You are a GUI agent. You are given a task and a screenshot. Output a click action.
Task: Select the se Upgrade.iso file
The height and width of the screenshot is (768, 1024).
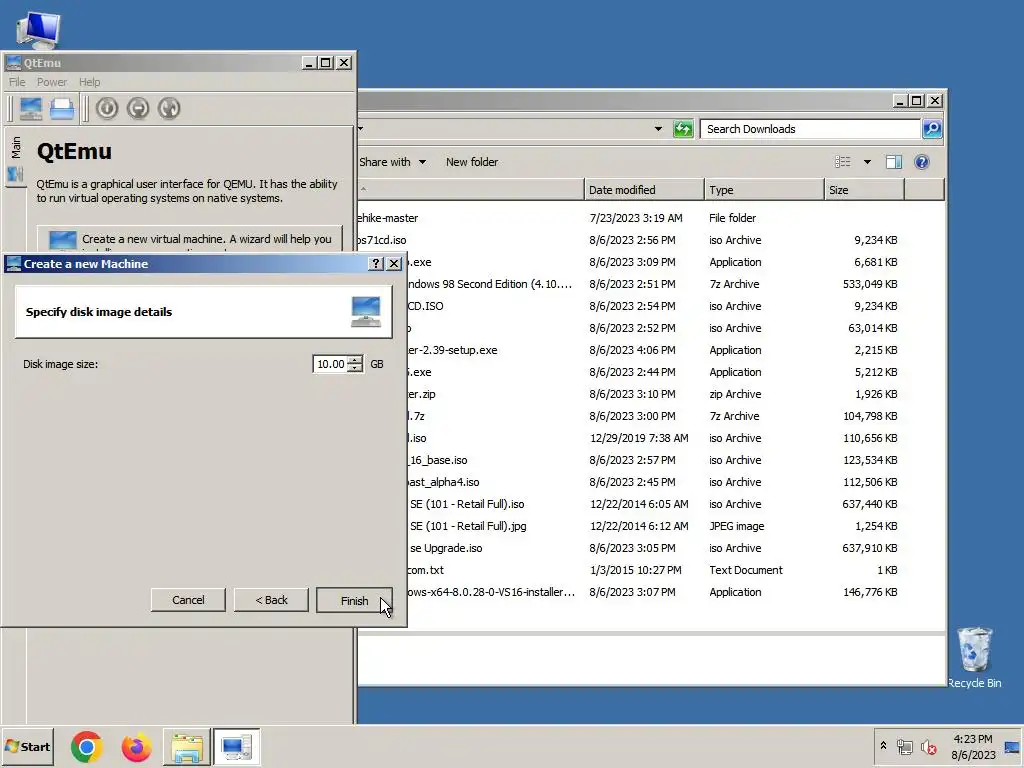click(x=445, y=549)
